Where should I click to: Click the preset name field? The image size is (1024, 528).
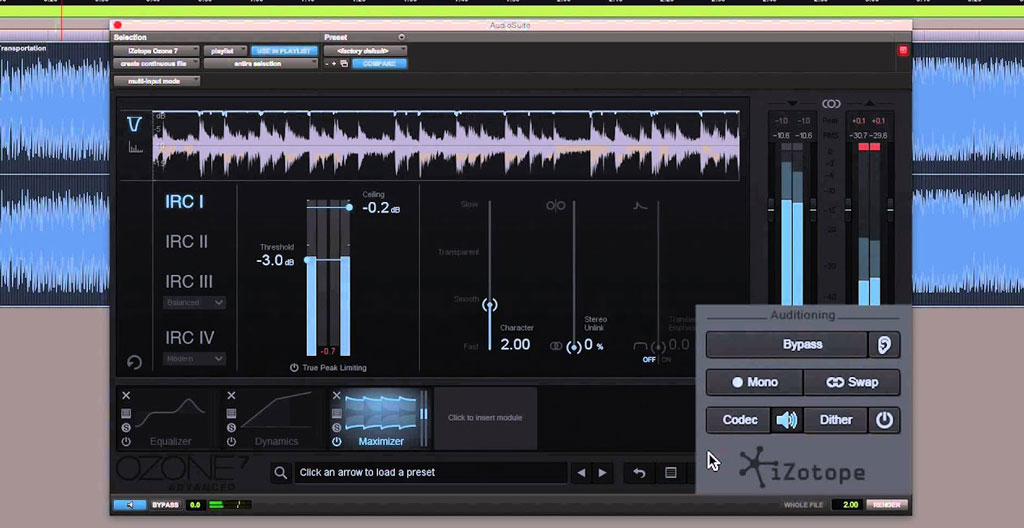[x=430, y=472]
